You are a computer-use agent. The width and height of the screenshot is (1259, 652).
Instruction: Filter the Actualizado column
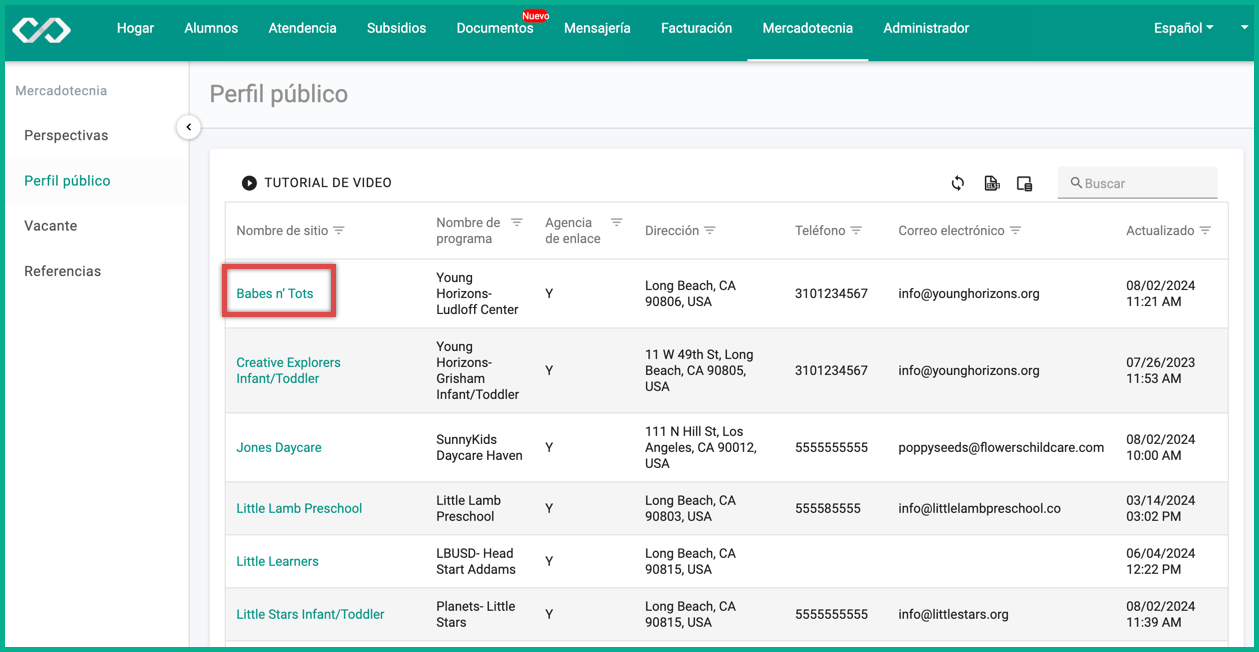click(1205, 231)
